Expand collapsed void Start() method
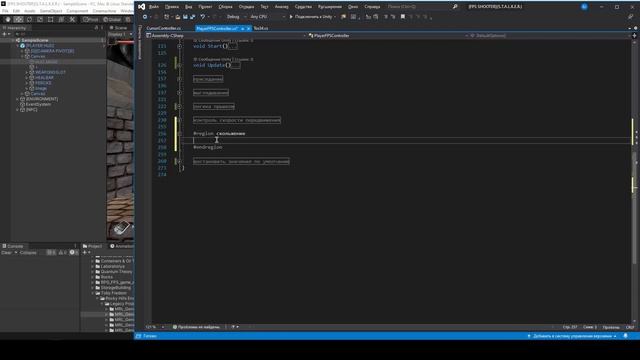640x360 pixels. (179, 46)
